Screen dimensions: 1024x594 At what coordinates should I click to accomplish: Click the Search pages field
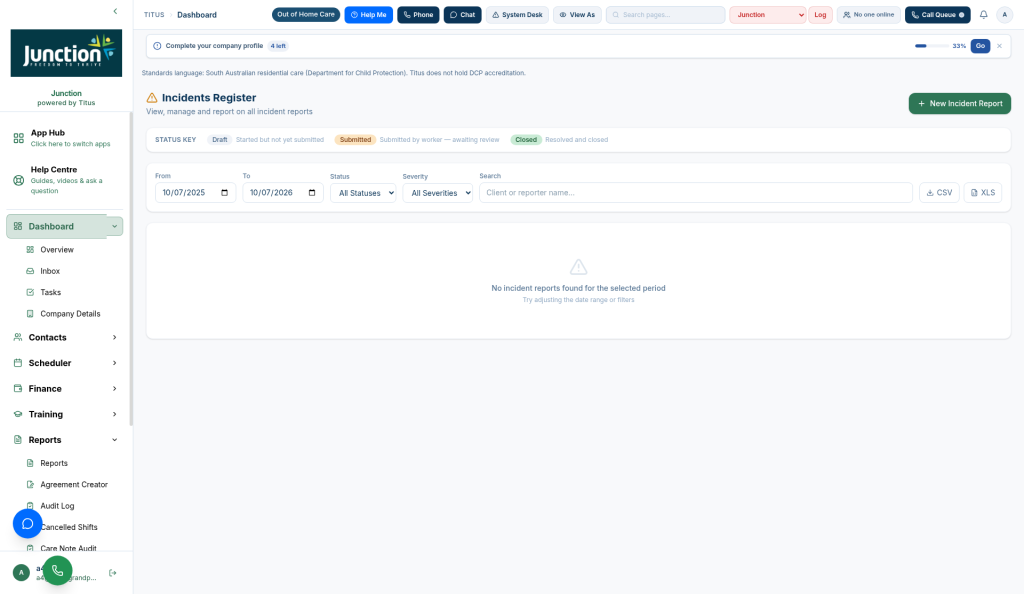pos(665,14)
